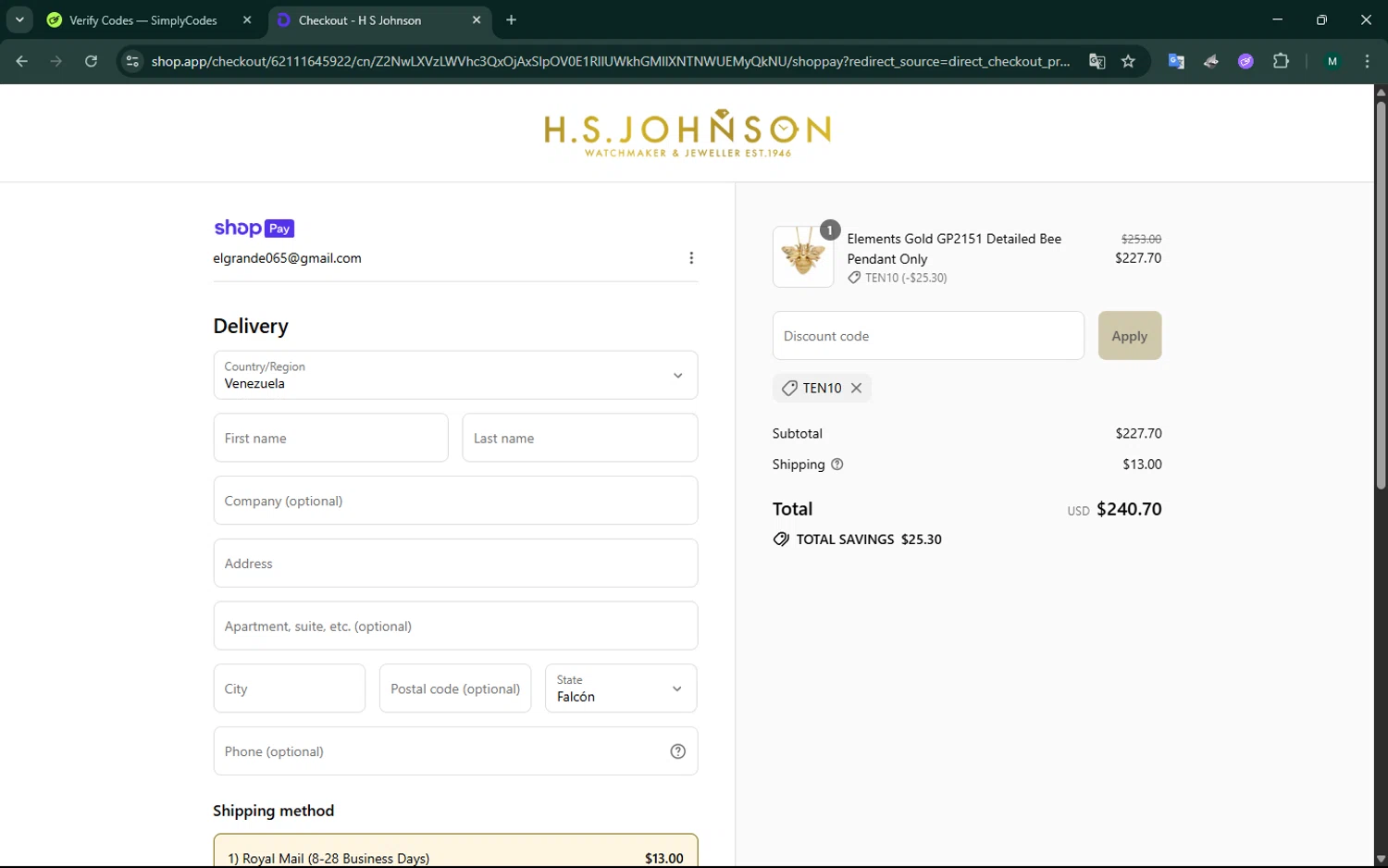Click the Shipping cost $13.00 in summary
Image resolution: width=1388 pixels, height=868 pixels.
click(x=1142, y=465)
